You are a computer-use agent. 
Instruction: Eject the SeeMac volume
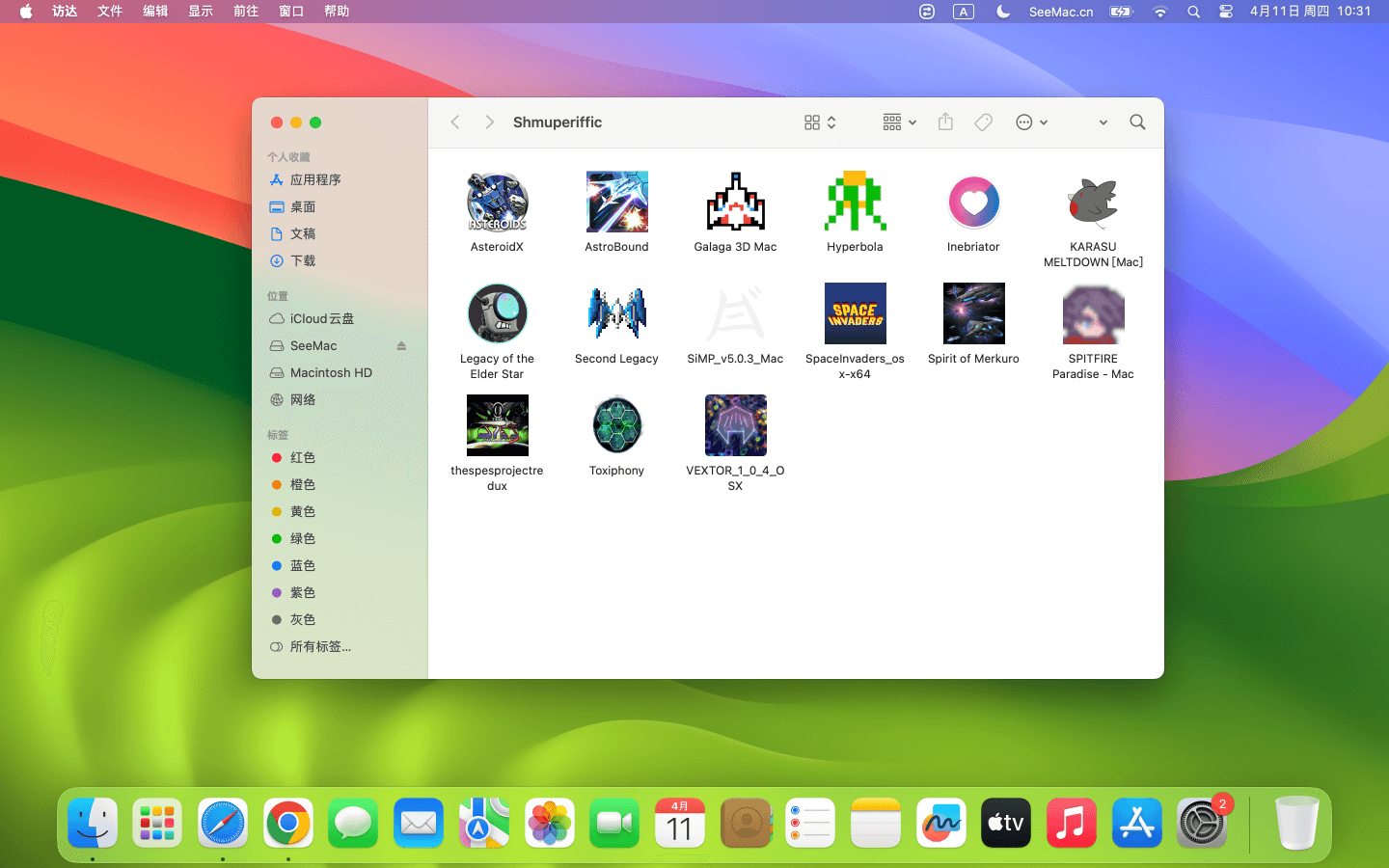401,346
